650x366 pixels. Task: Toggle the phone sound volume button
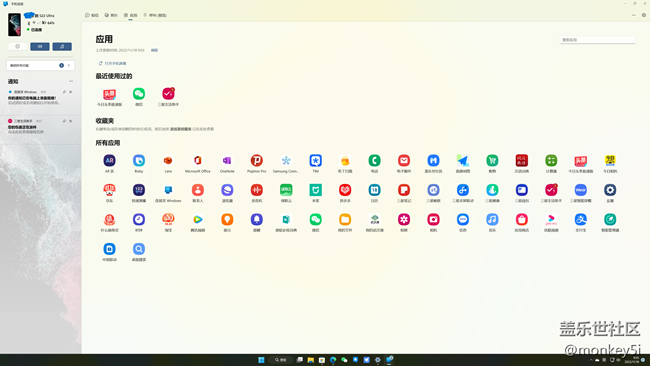40,46
